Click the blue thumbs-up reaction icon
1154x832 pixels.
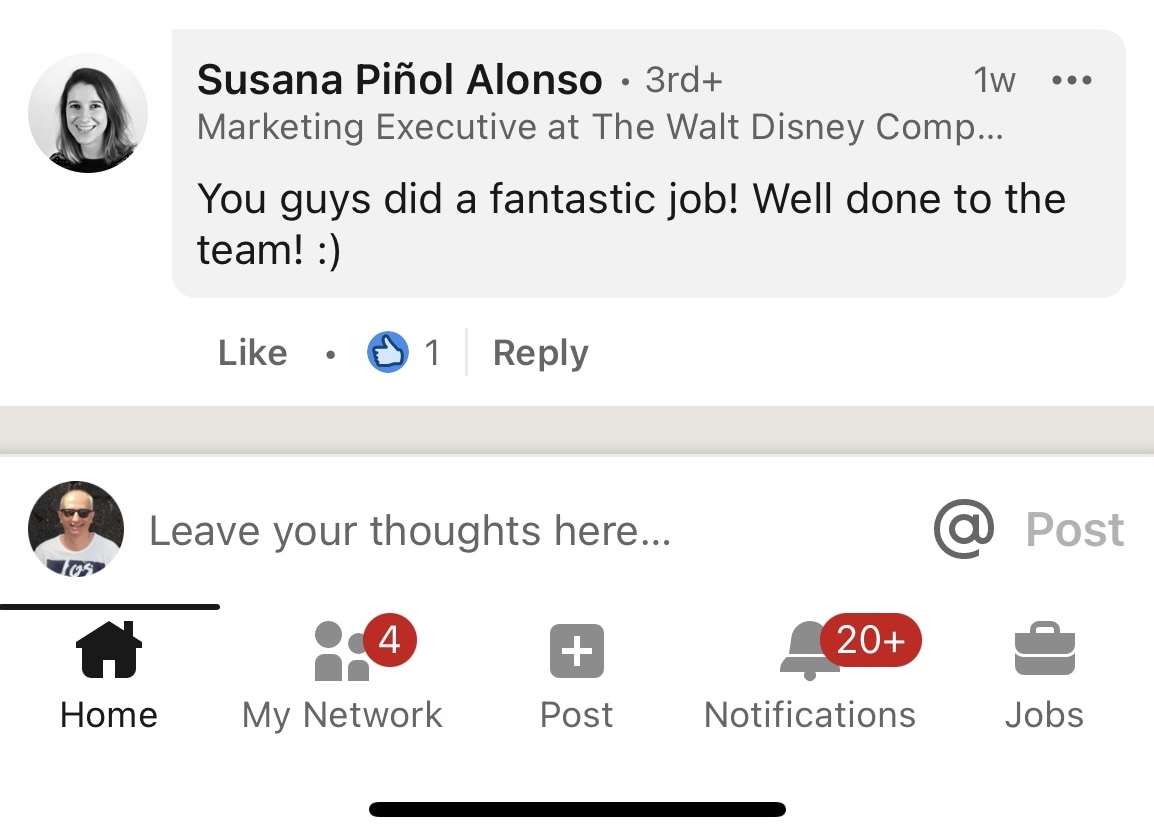tap(388, 352)
